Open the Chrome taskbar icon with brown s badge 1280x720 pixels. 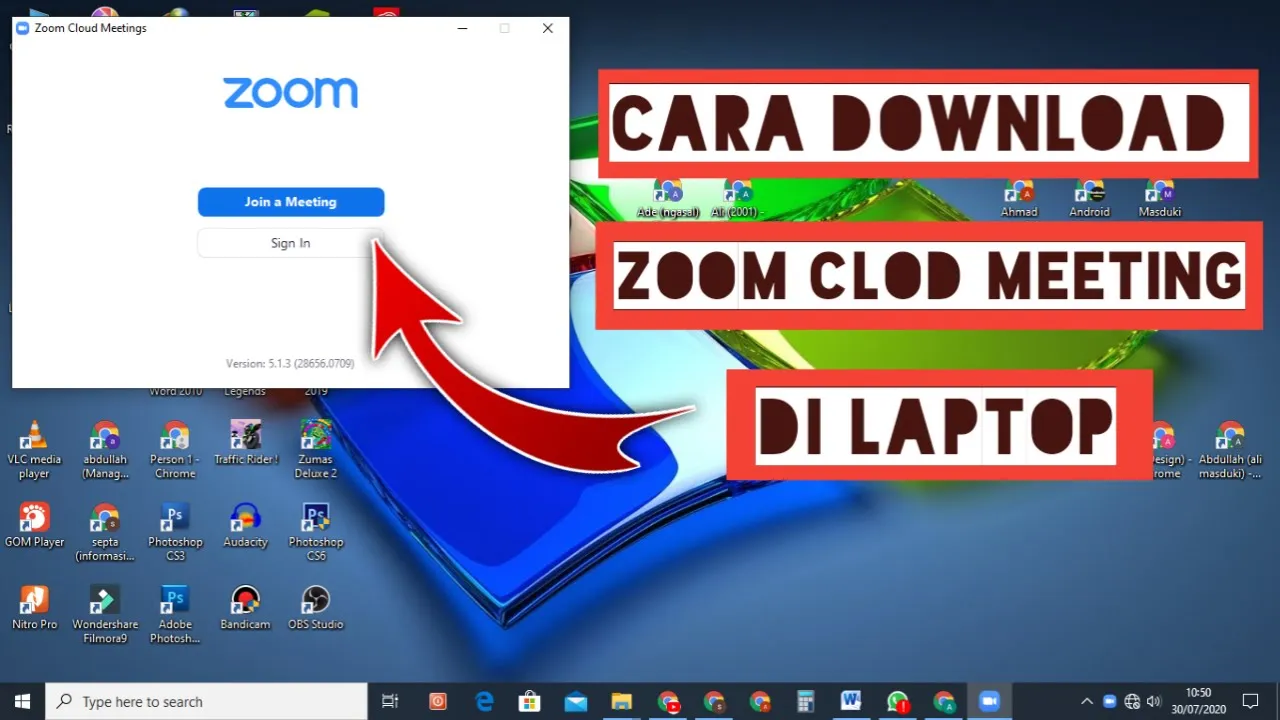click(x=714, y=701)
